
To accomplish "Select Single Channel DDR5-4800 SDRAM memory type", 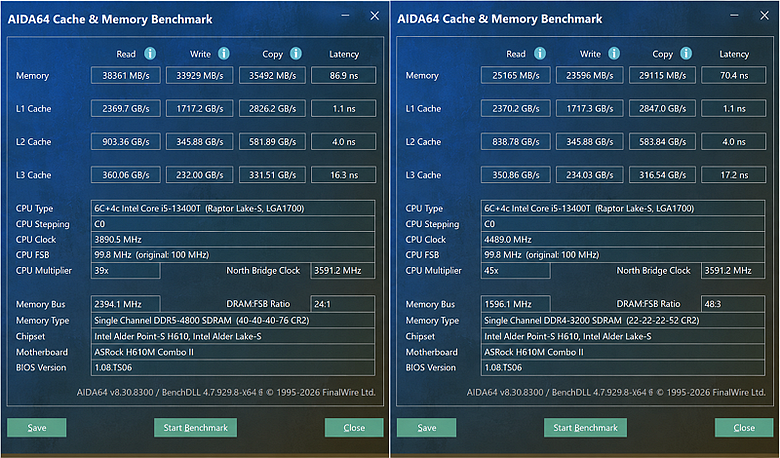I will point(233,320).
